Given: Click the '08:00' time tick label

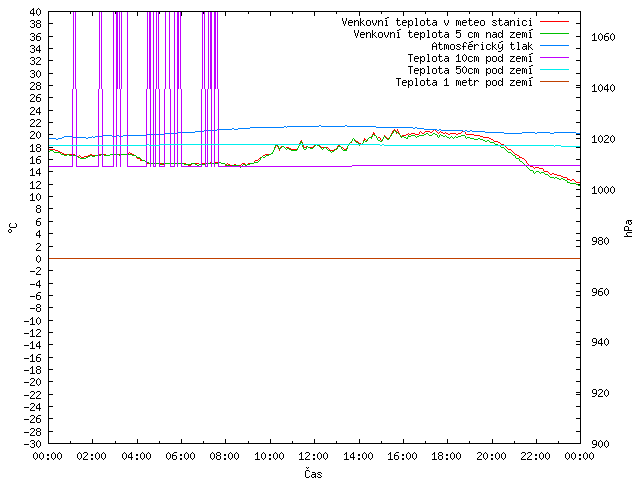Looking at the screenshot, I should point(225,456).
